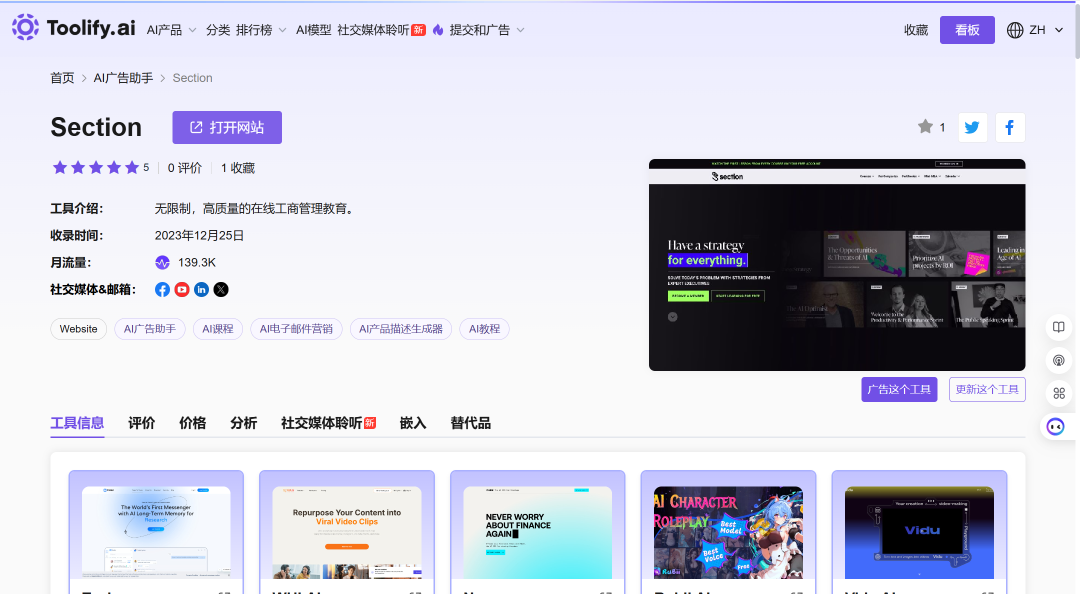Screen dimensions: 1080x594
Task: Click the flame icon before 提交和广告
Action: tap(438, 30)
